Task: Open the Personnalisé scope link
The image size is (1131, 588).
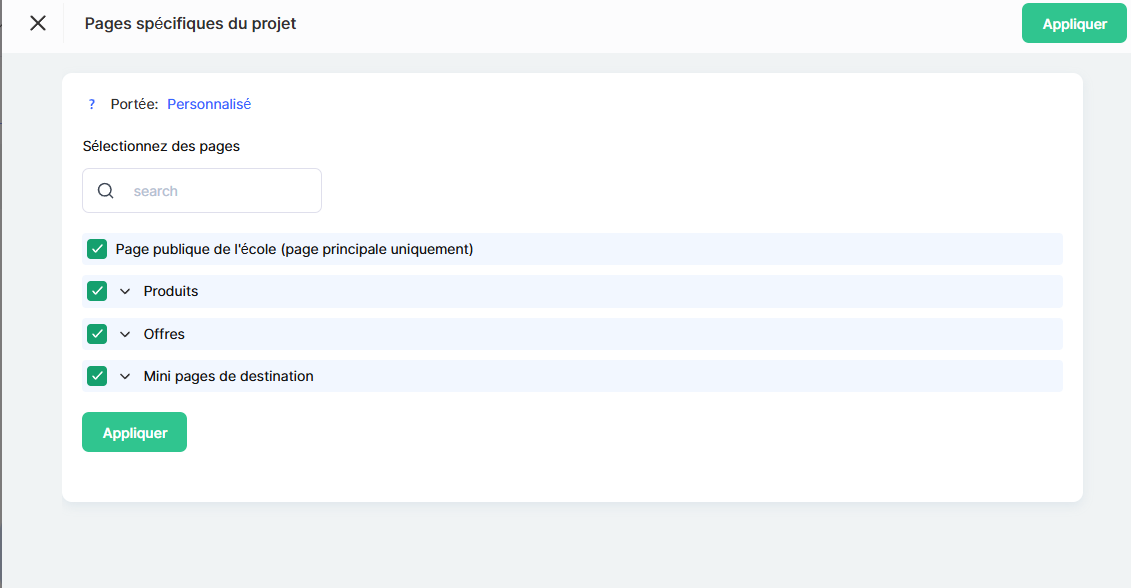Action: coord(209,104)
